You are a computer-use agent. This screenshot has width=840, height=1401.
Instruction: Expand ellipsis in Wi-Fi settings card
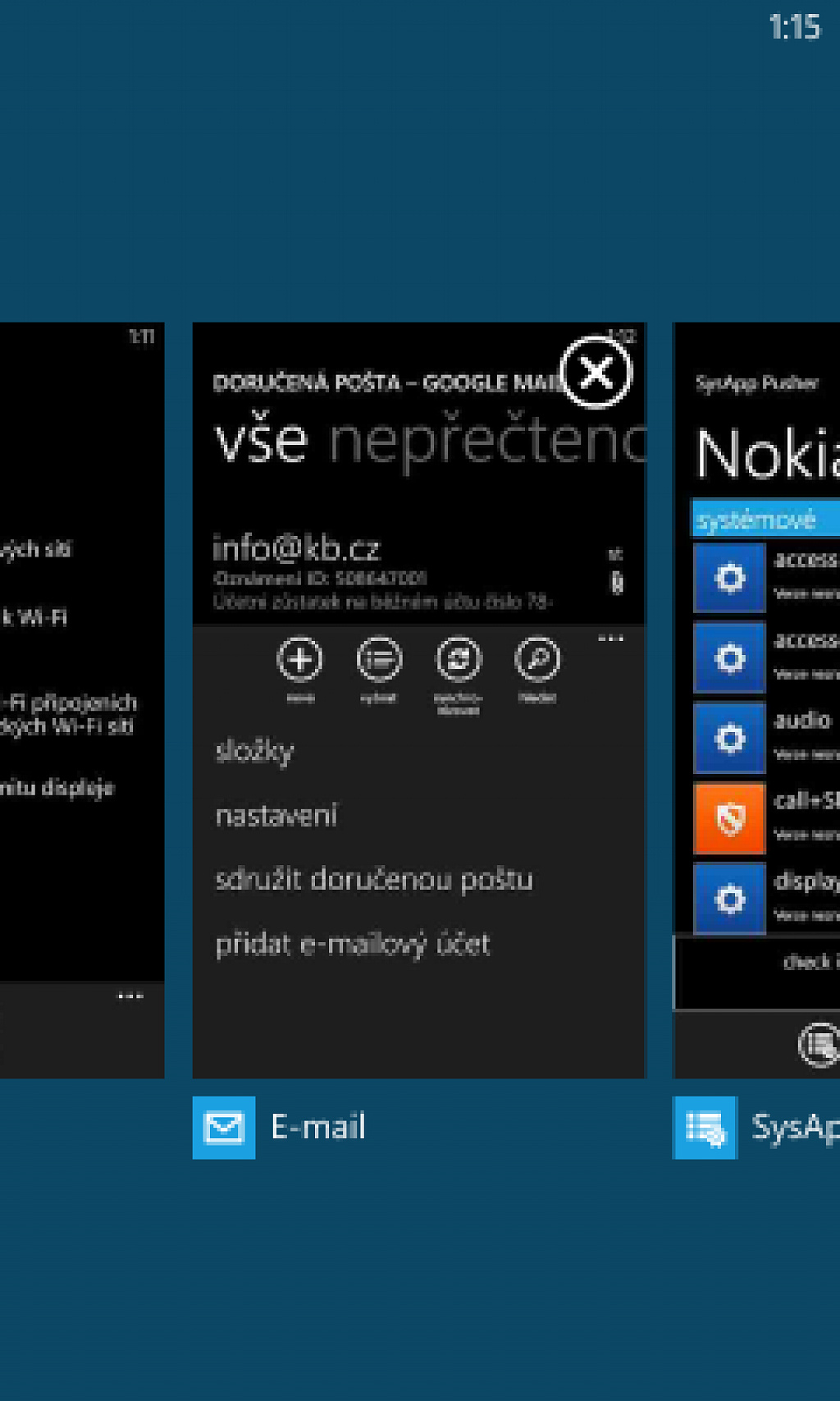(130, 996)
